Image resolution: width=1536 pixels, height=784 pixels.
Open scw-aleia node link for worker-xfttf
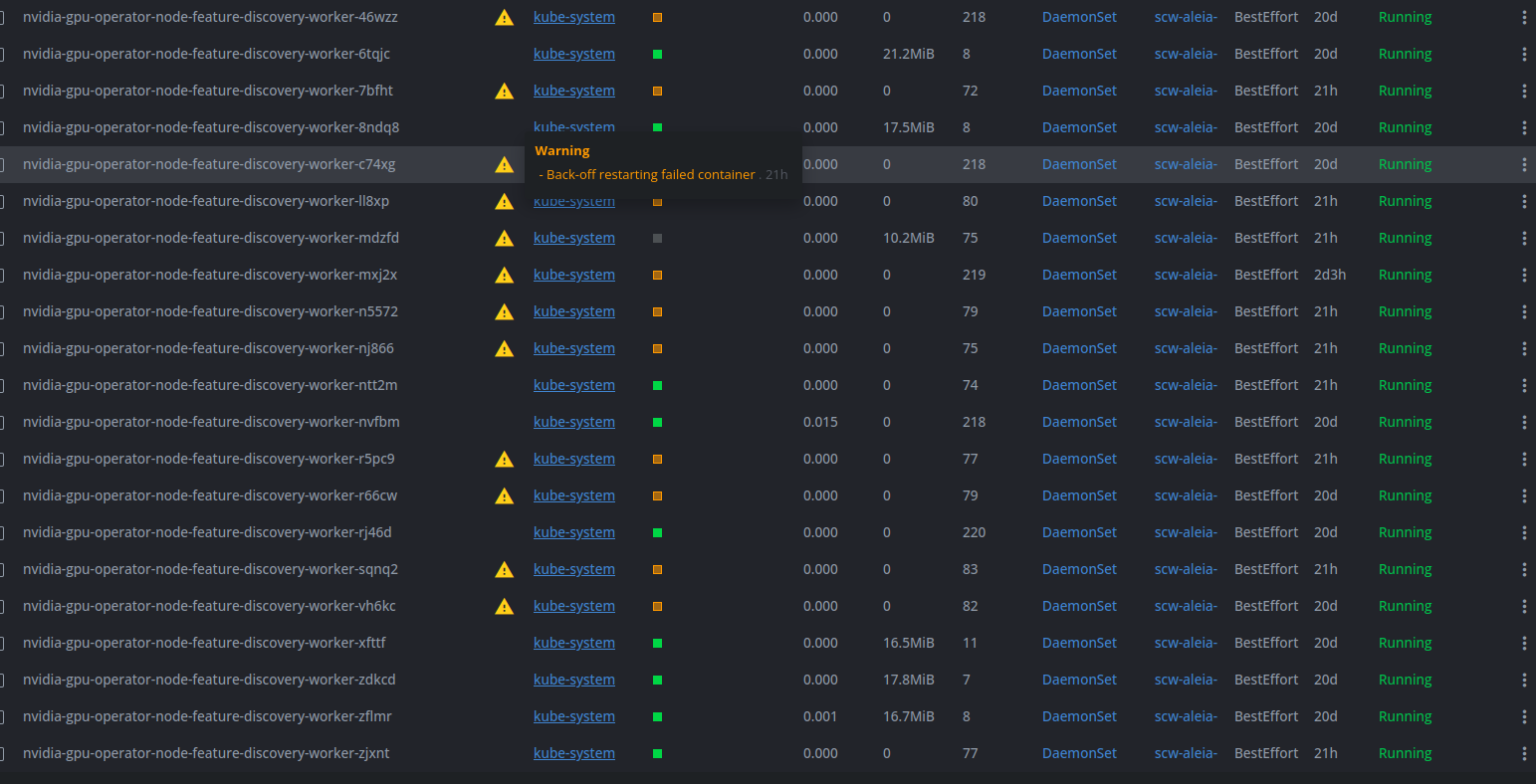(1186, 643)
